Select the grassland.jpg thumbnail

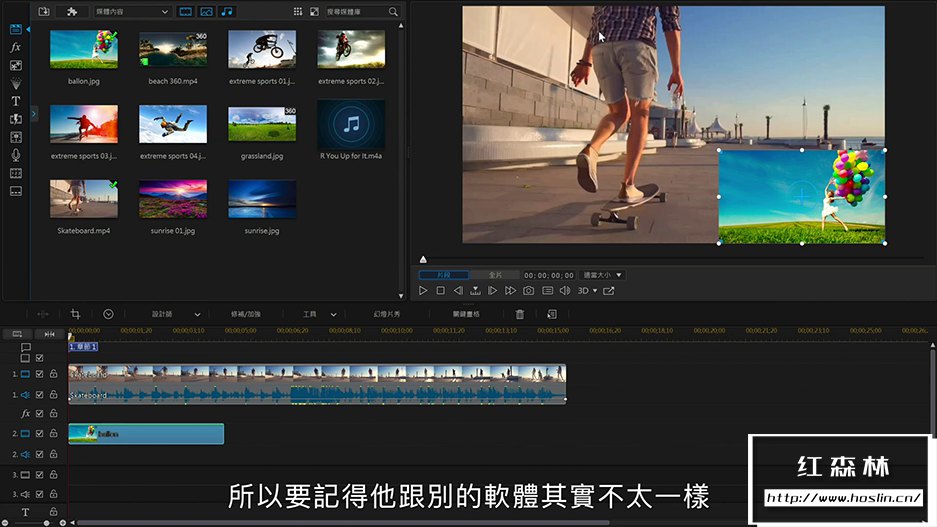(262, 124)
